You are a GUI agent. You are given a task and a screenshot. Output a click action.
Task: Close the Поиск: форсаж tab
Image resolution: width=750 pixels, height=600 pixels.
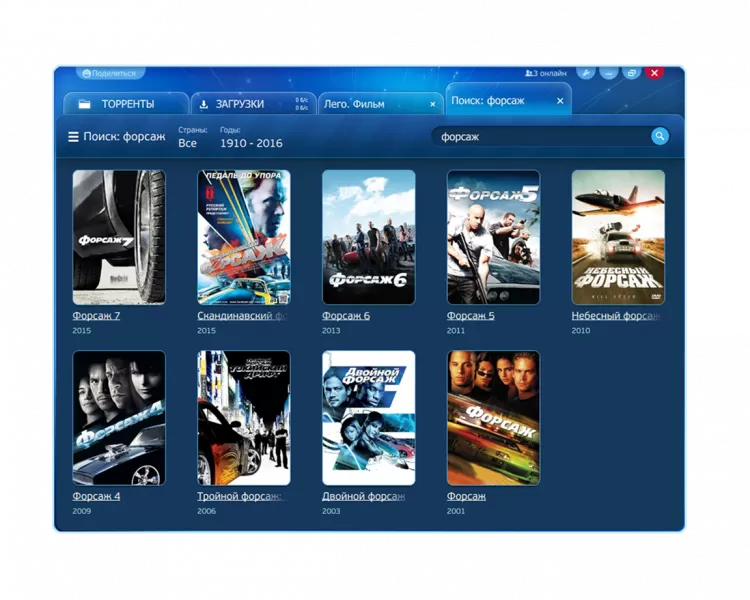click(560, 101)
